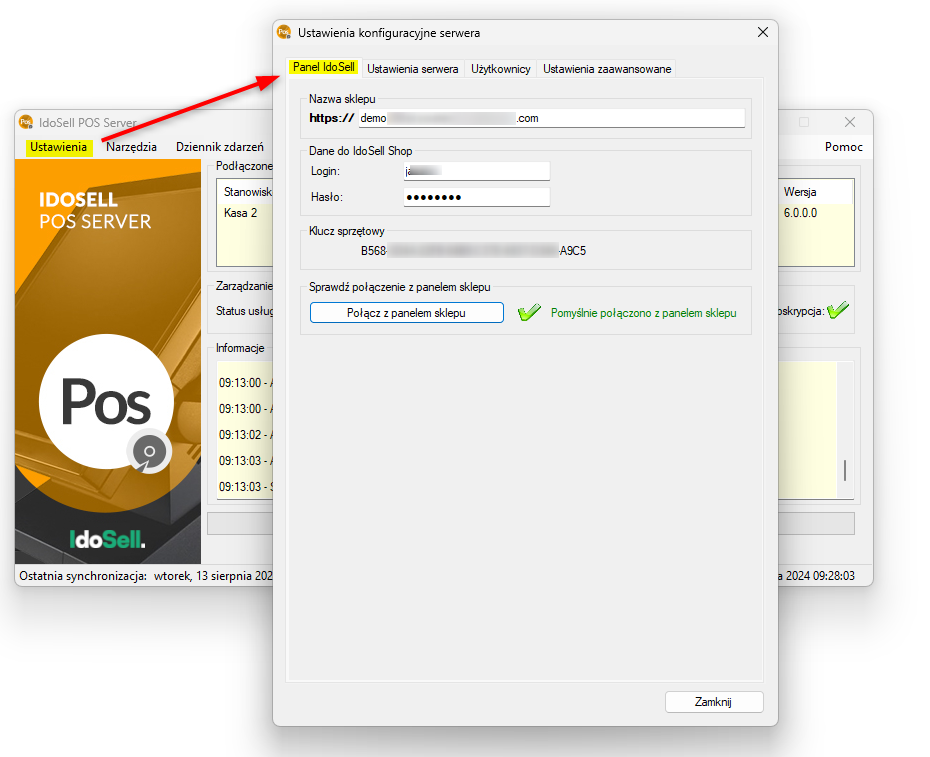The image size is (930, 757).
Task: Close the IdoSell POS Server window
Action: (x=849, y=122)
